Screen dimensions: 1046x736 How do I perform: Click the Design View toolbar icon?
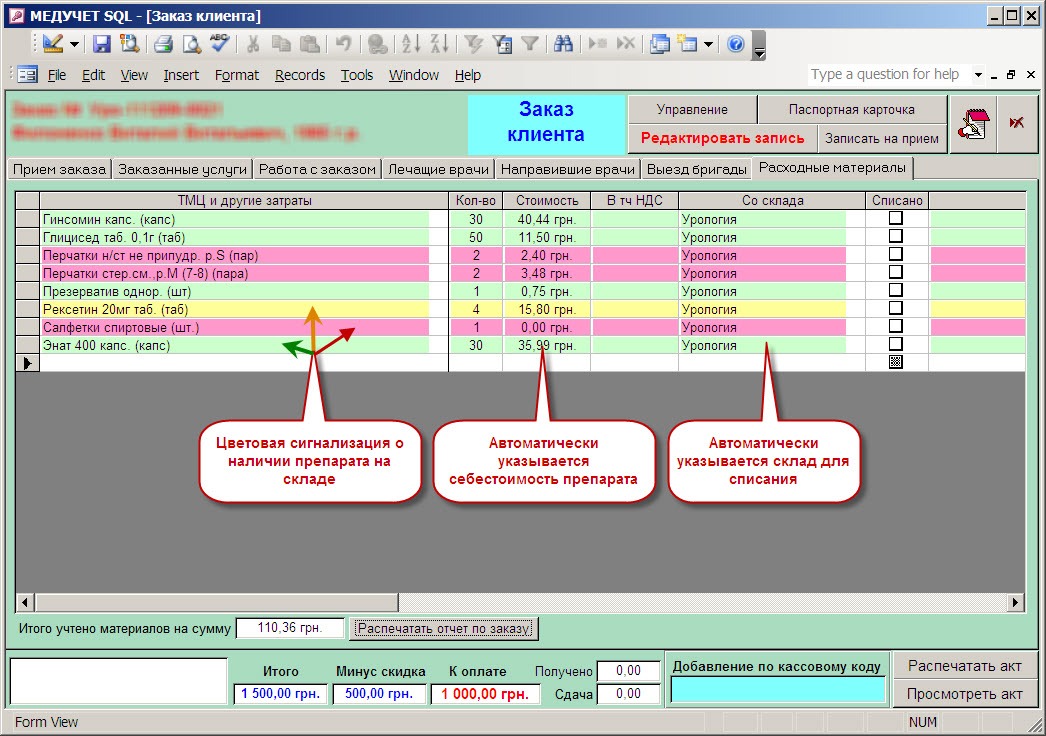[x=53, y=44]
